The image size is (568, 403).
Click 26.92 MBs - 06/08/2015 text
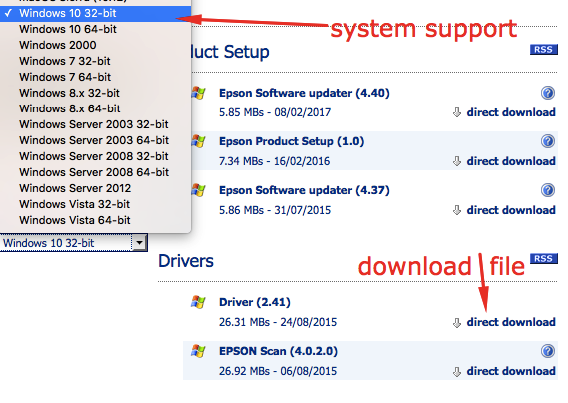click(278, 371)
